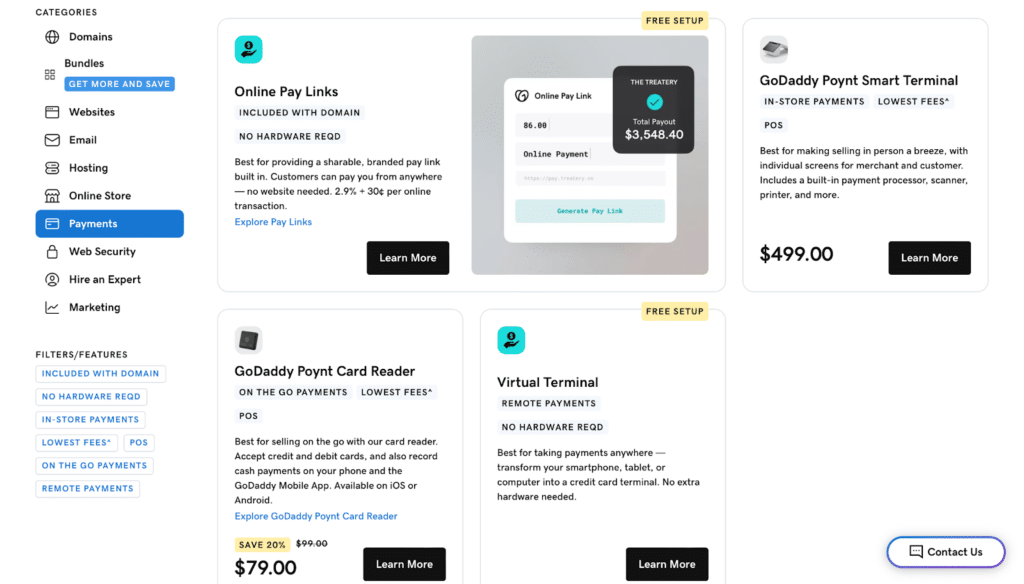The image size is (1024, 584).
Task: Click the Hosting server icon
Action: (x=52, y=168)
